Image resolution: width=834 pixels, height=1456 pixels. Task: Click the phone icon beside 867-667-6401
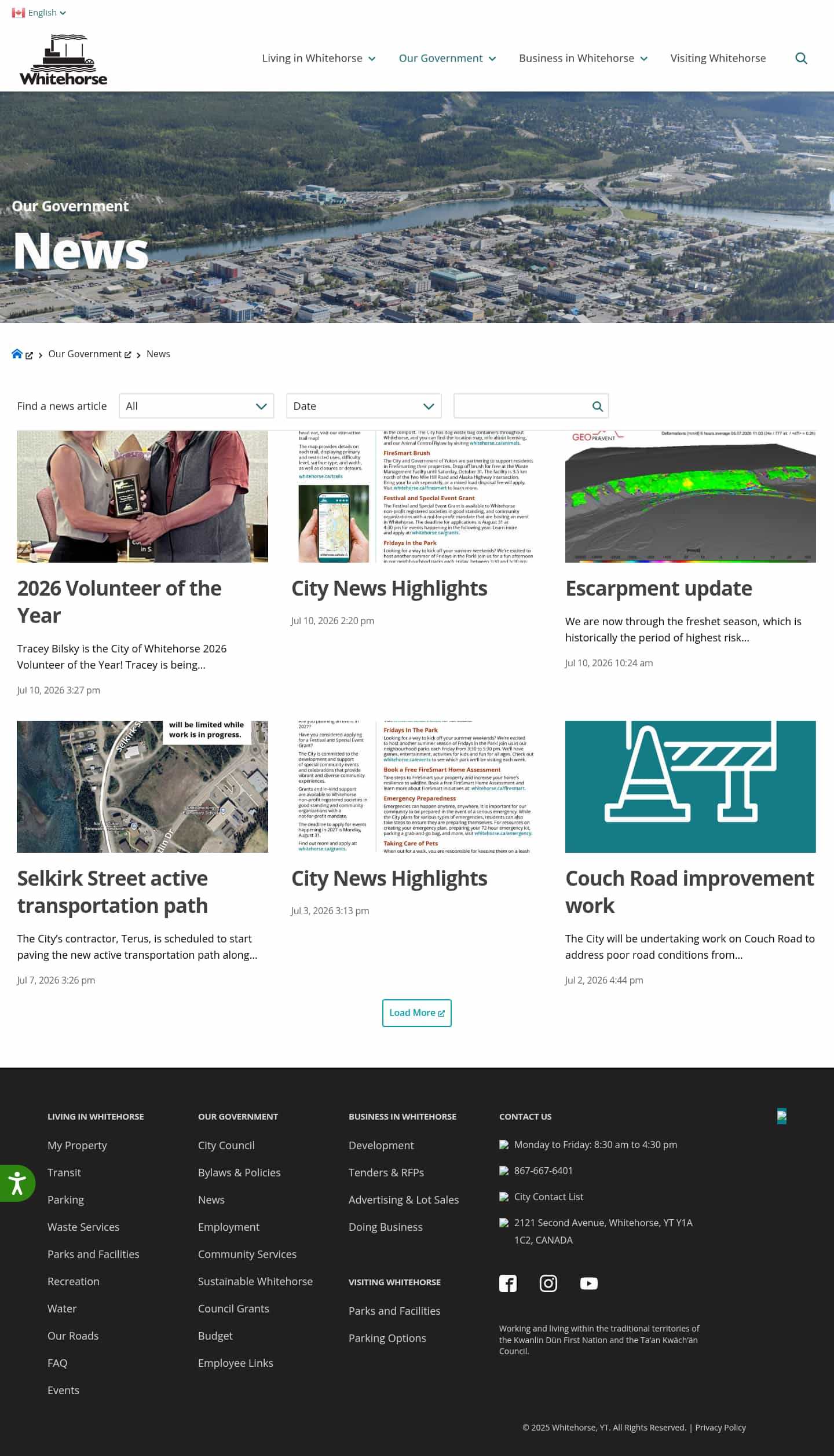(x=504, y=1171)
